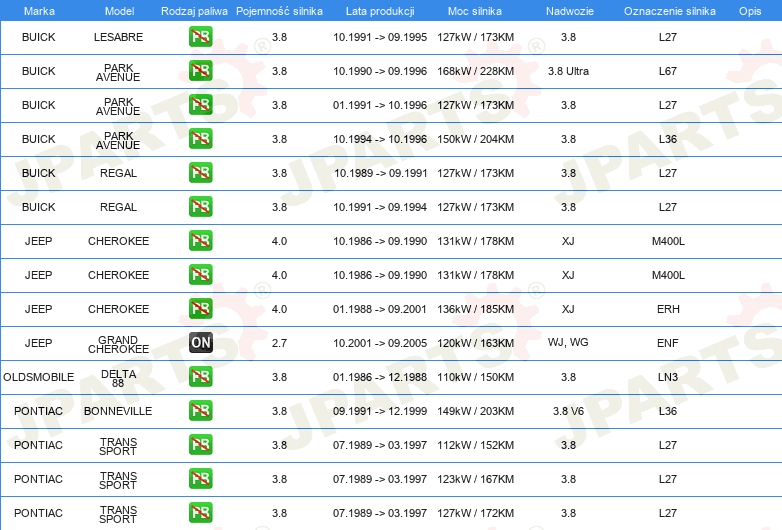Click the petrol icon in the Park Avenue 01.1991 row
Image resolution: width=782 pixels, height=530 pixels.
pyautogui.click(x=200, y=104)
